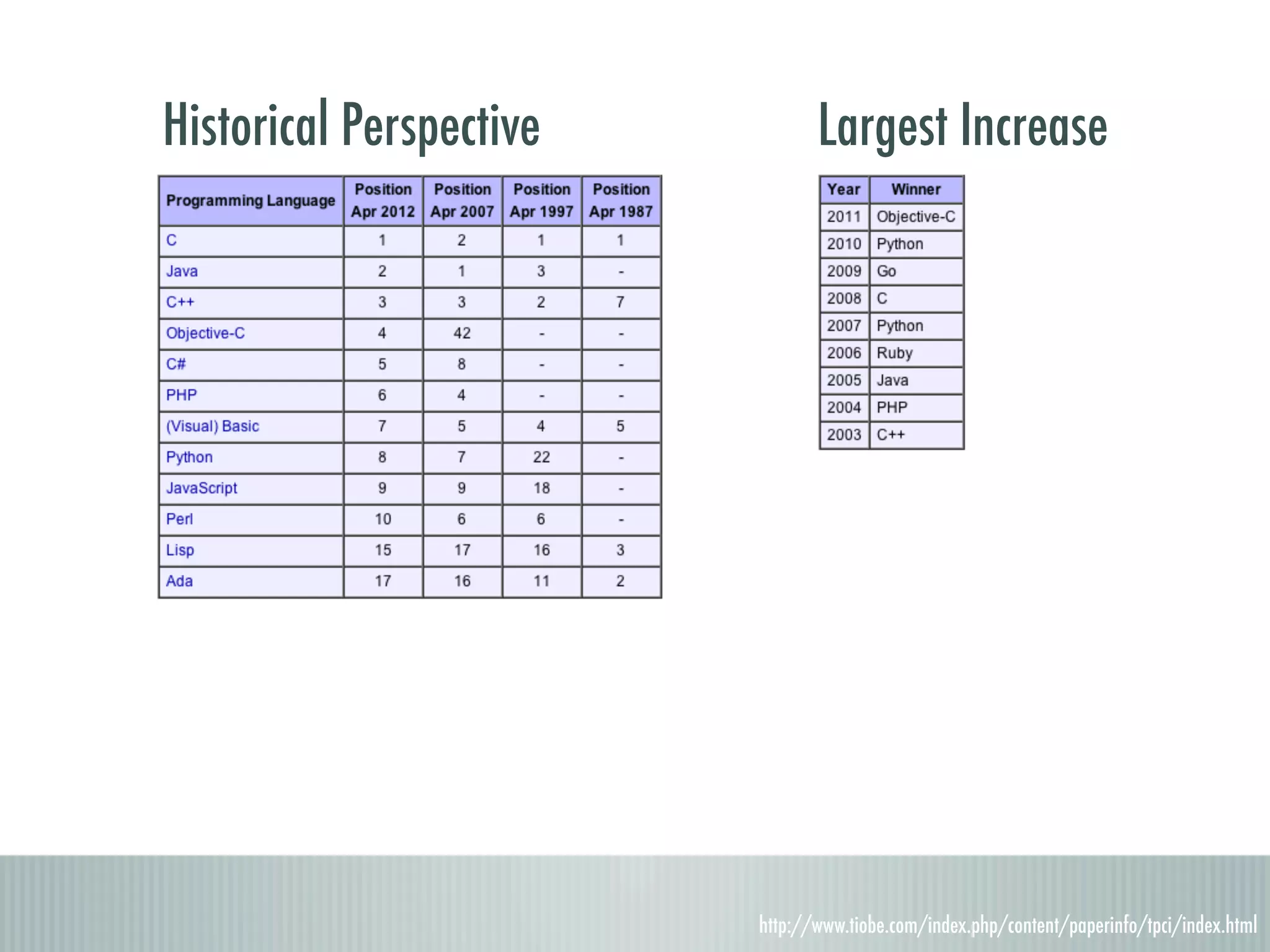
Task: Select the 2003 year cell
Action: (844, 435)
